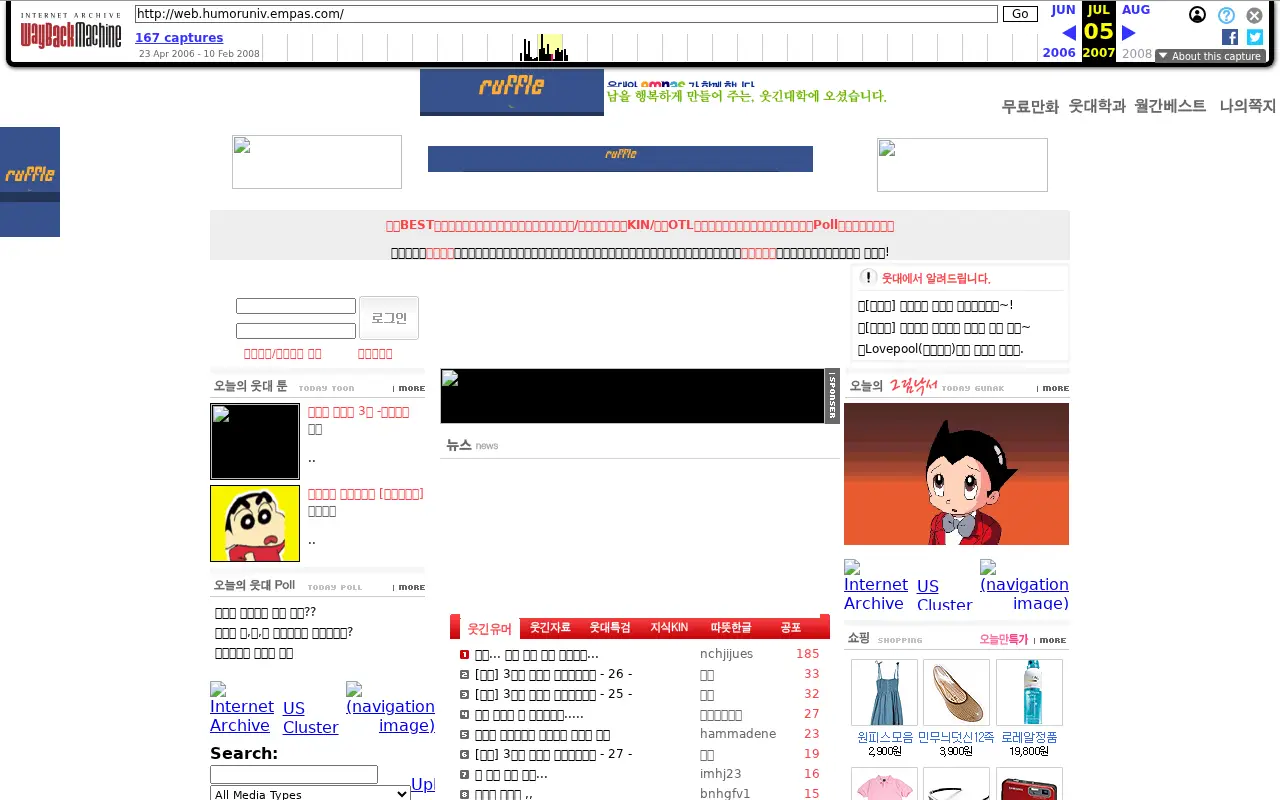The width and height of the screenshot is (1280, 800).
Task: Close the Wayback toolbar with the X icon
Action: click(x=1254, y=15)
